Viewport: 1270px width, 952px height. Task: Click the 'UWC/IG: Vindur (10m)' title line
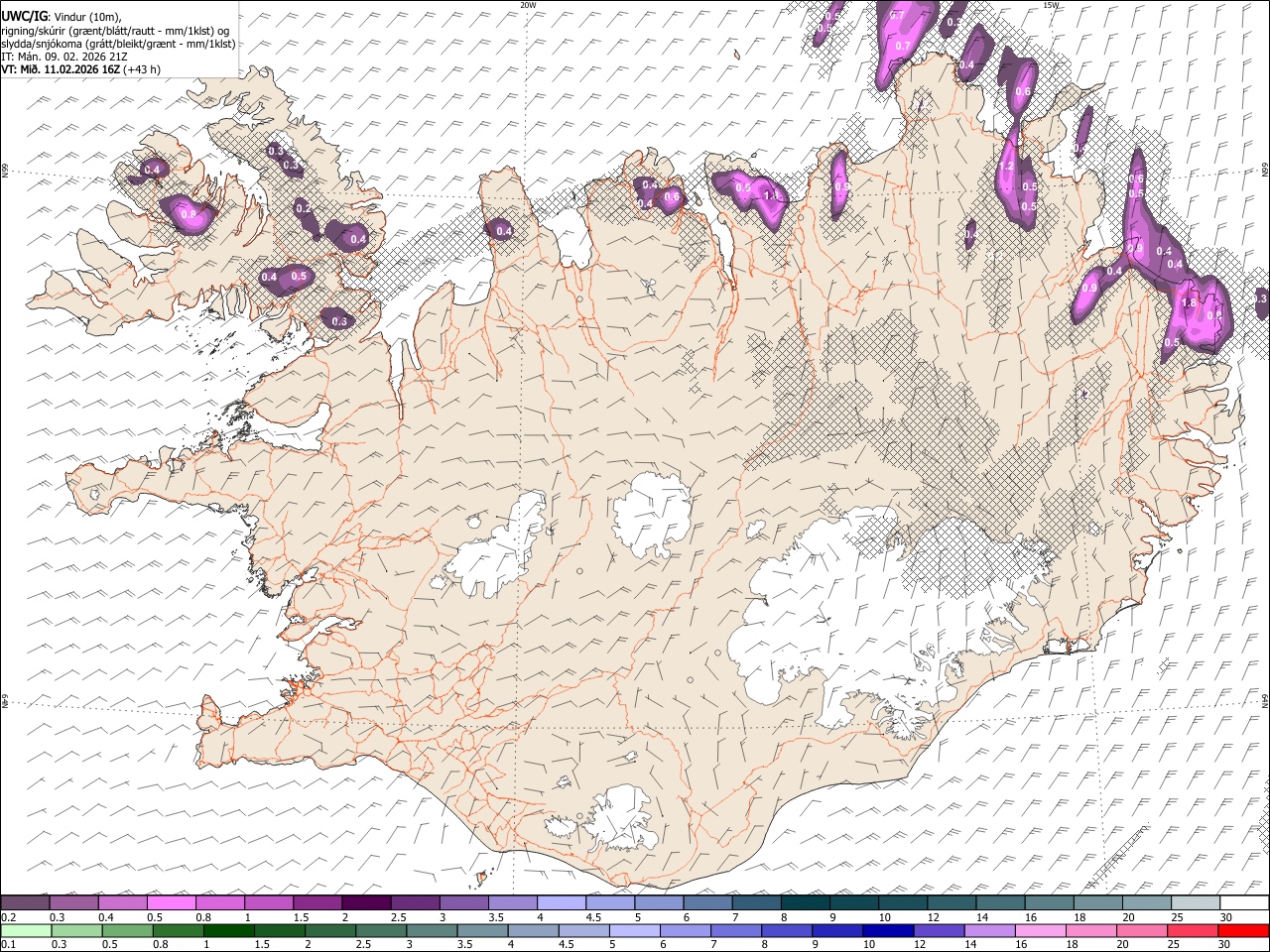click(61, 16)
